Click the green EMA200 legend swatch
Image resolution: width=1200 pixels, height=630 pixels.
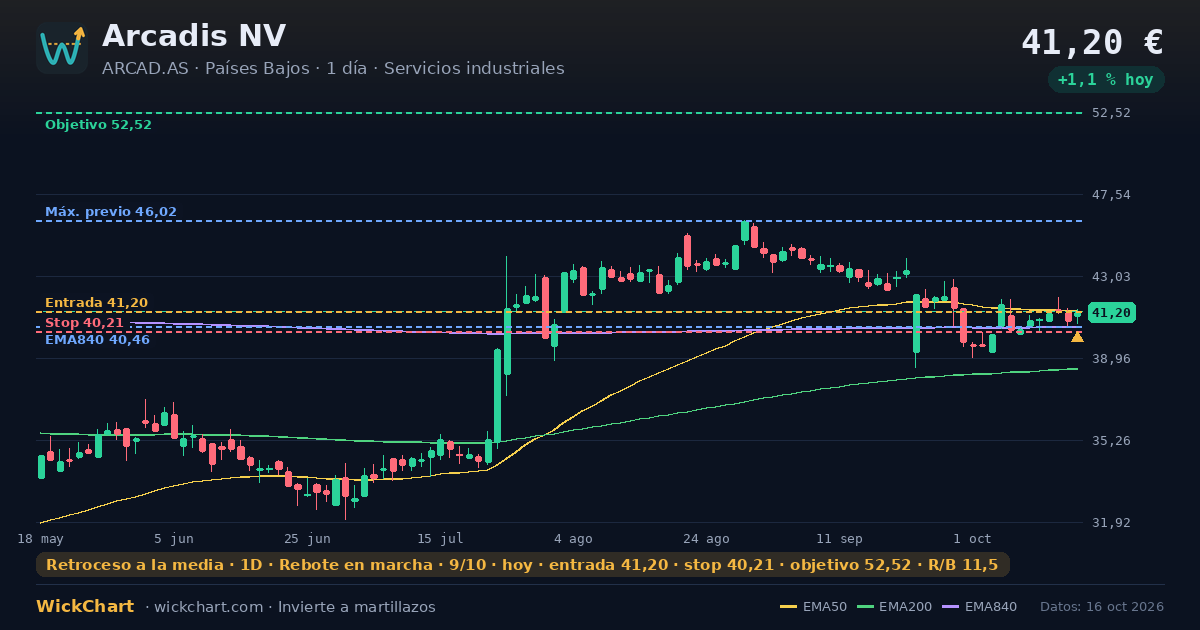pos(865,607)
